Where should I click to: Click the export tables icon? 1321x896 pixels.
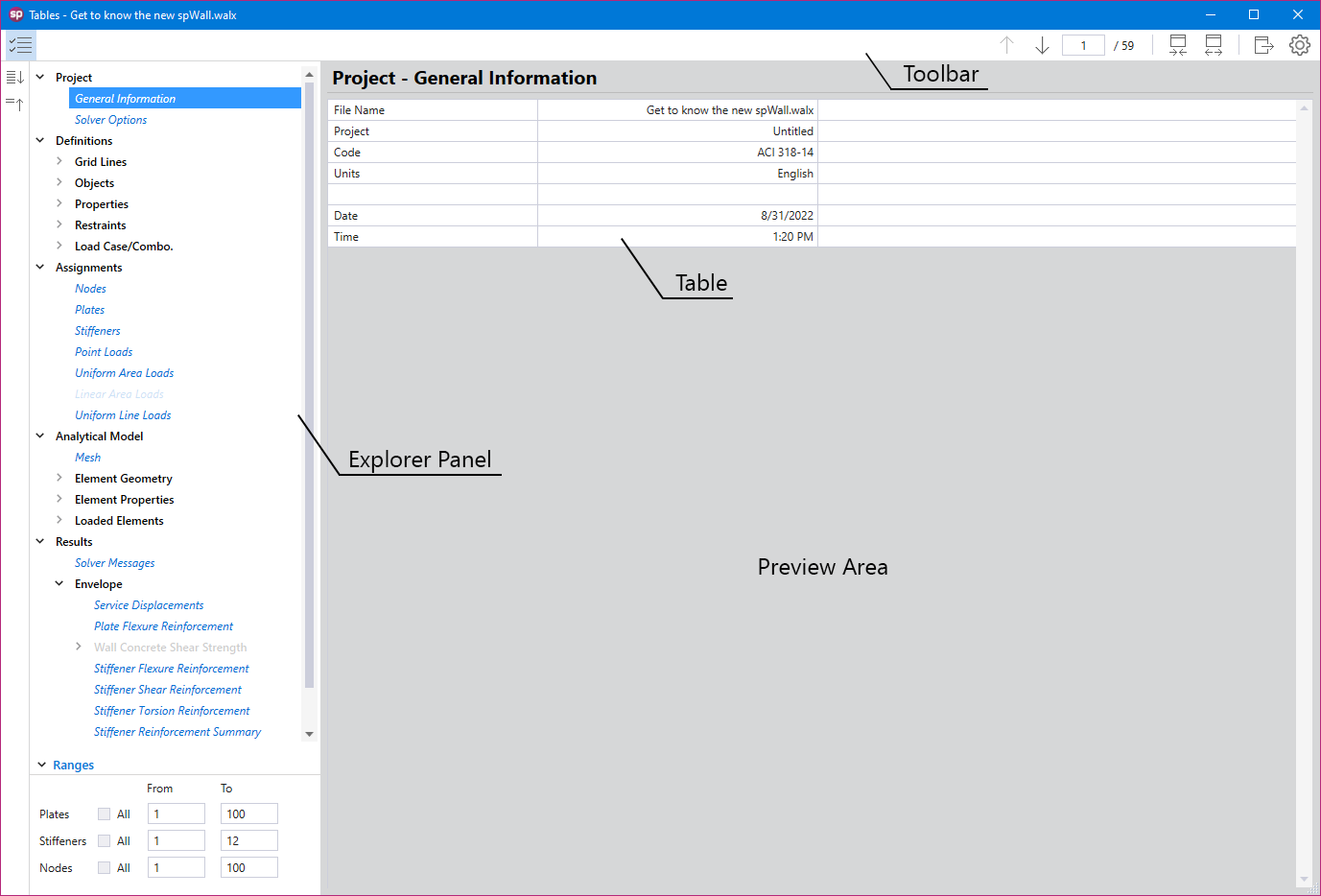[1264, 45]
